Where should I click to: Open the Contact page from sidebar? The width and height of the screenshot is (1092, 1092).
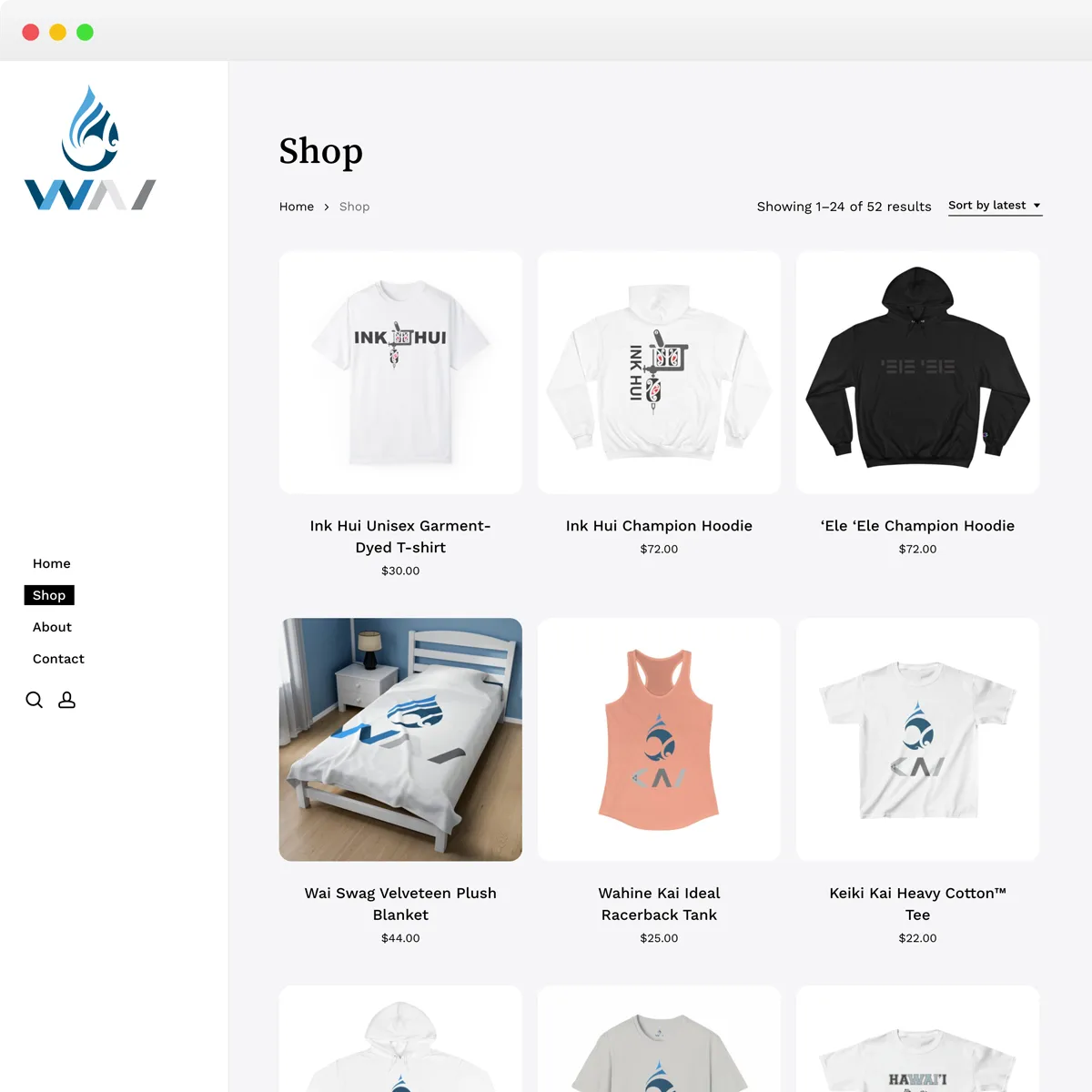pyautogui.click(x=58, y=659)
